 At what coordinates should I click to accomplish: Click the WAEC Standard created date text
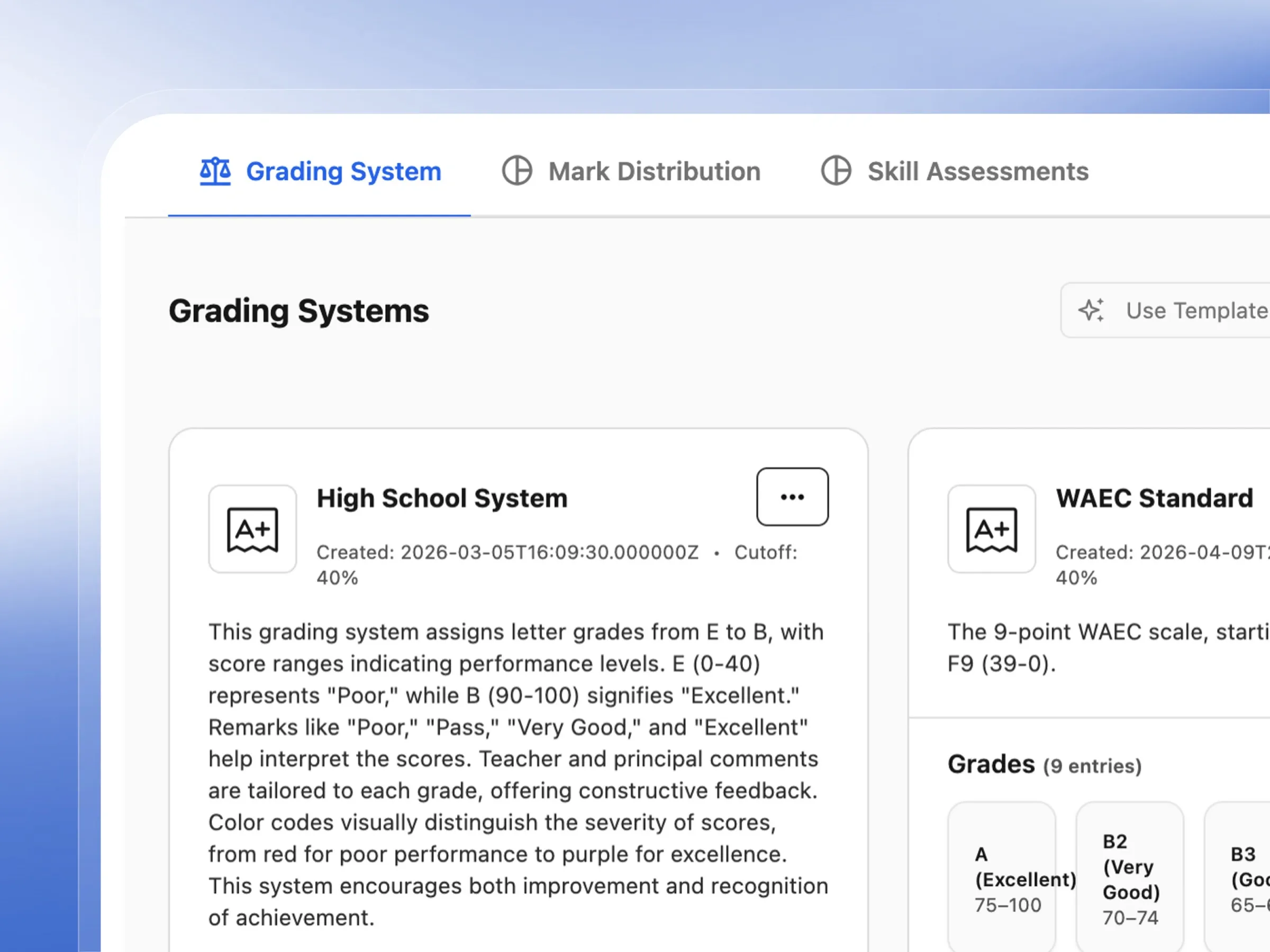point(1163,553)
